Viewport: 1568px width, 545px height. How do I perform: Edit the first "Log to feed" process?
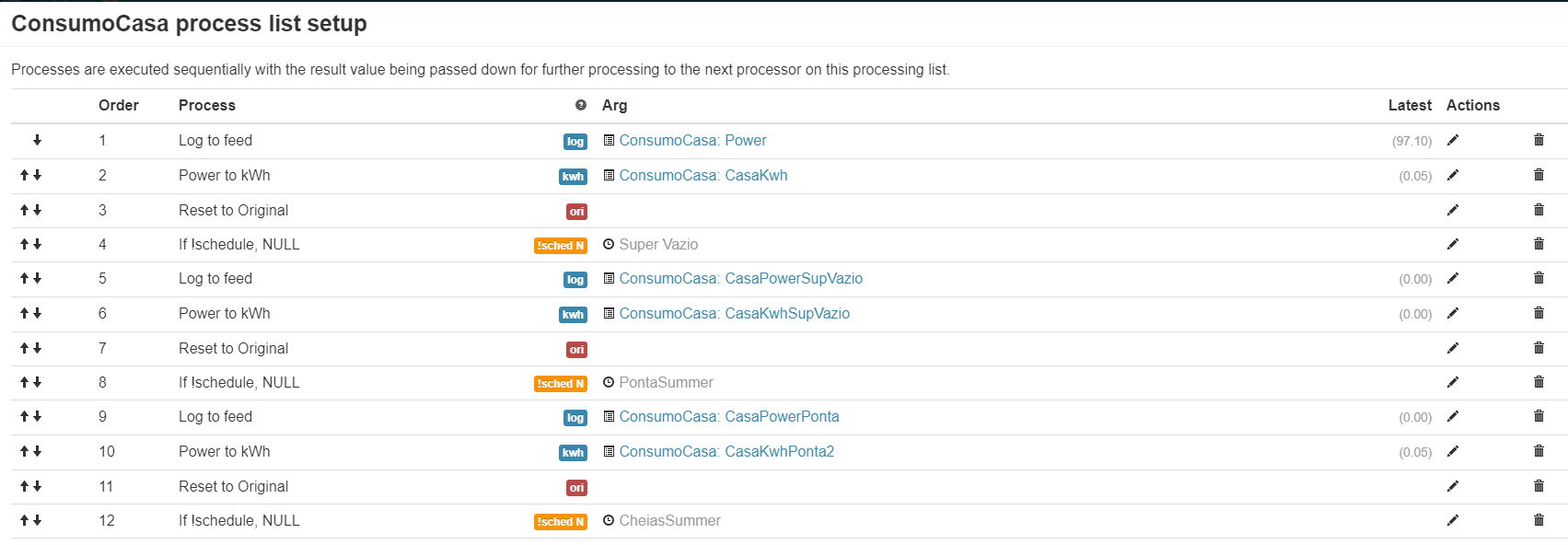pyautogui.click(x=1453, y=140)
